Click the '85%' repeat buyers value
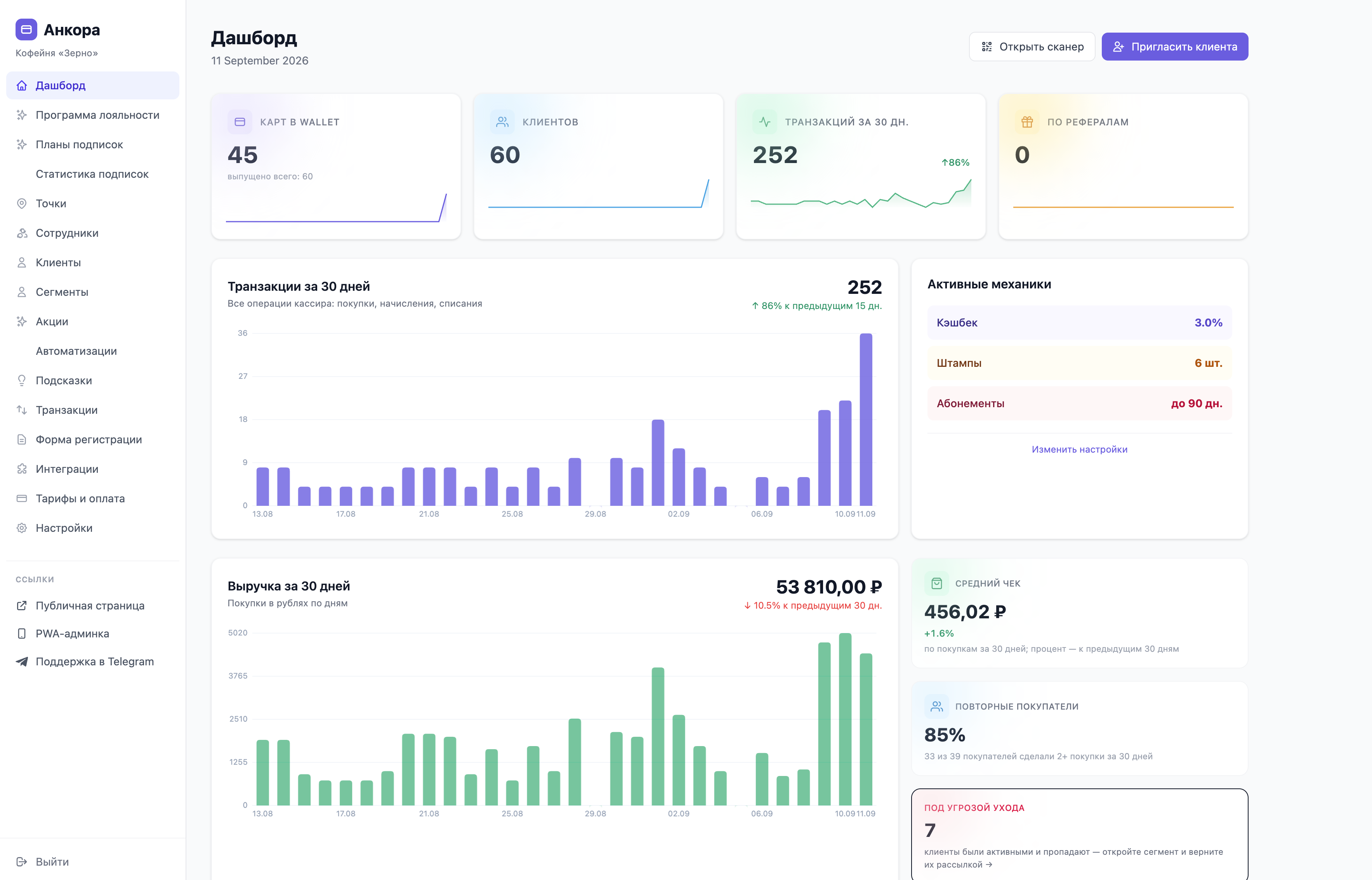The image size is (1372, 880). [945, 735]
